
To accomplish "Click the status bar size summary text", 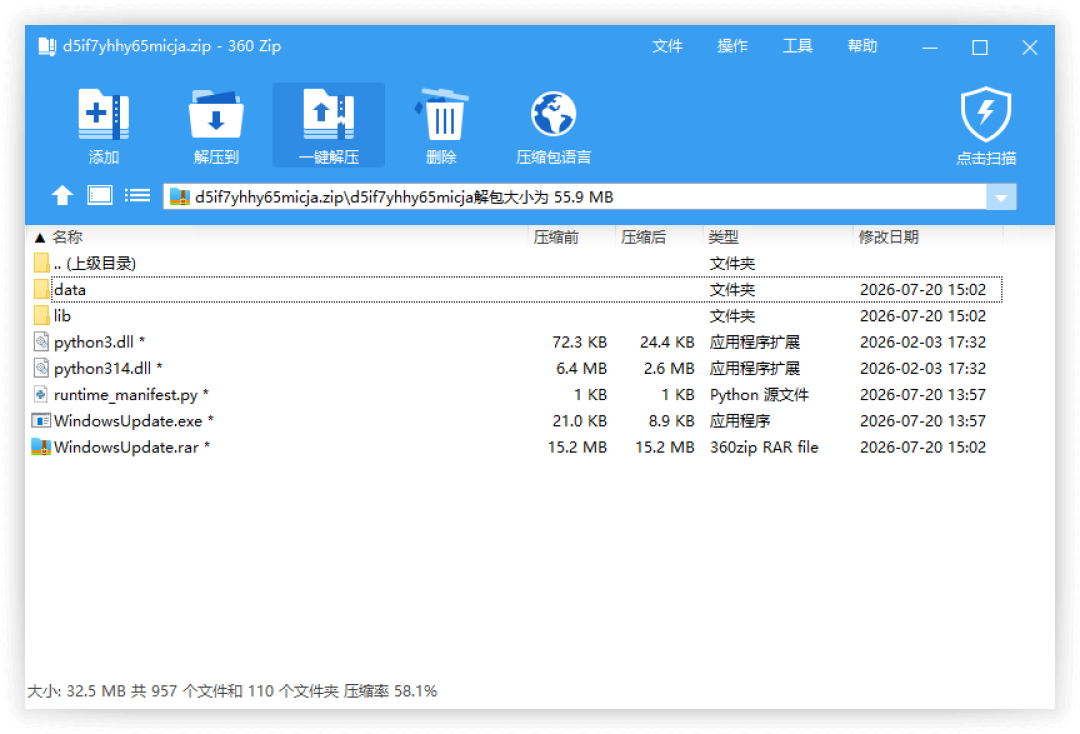I will pyautogui.click(x=232, y=691).
